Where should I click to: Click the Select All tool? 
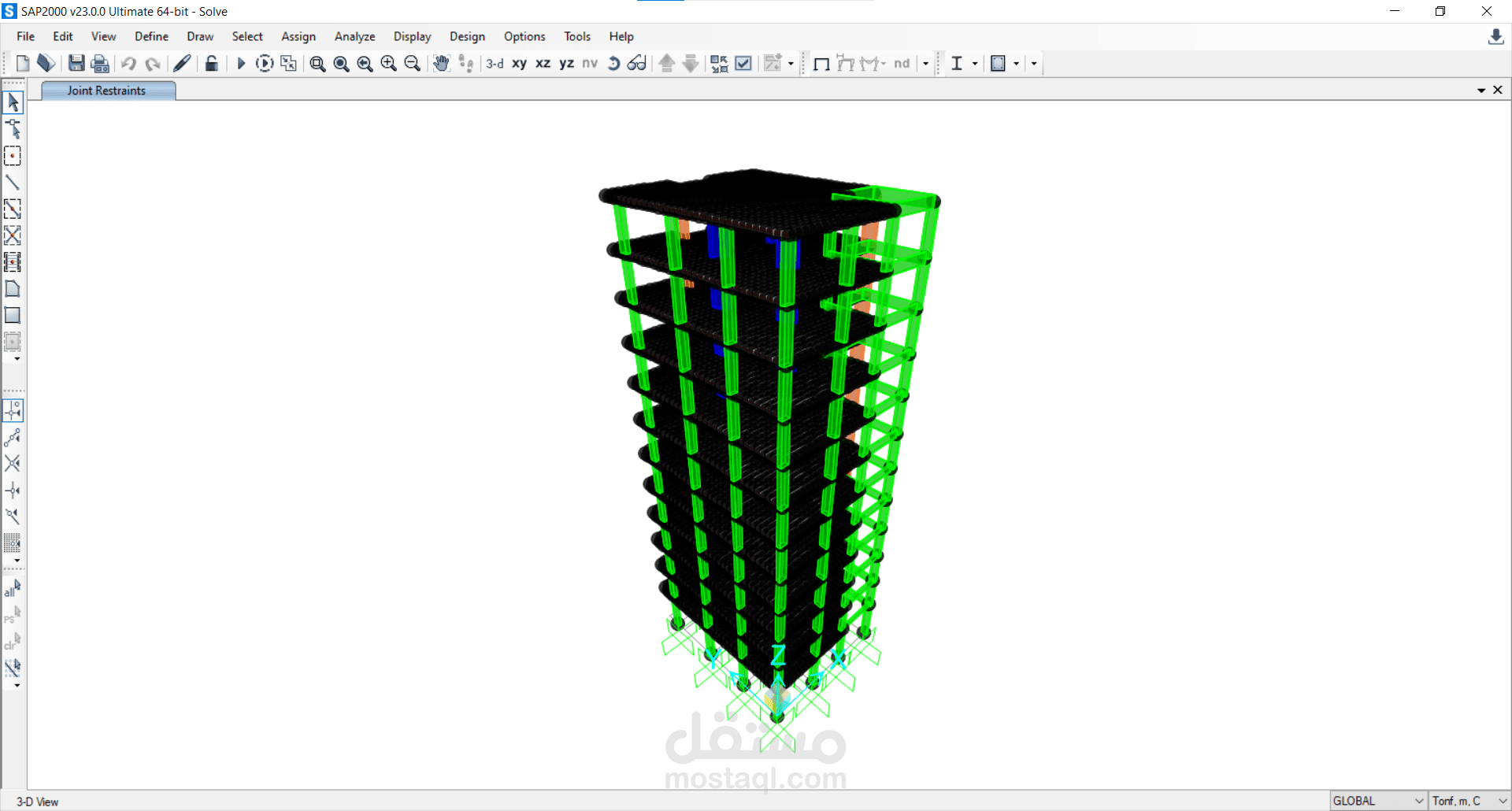tap(13, 588)
